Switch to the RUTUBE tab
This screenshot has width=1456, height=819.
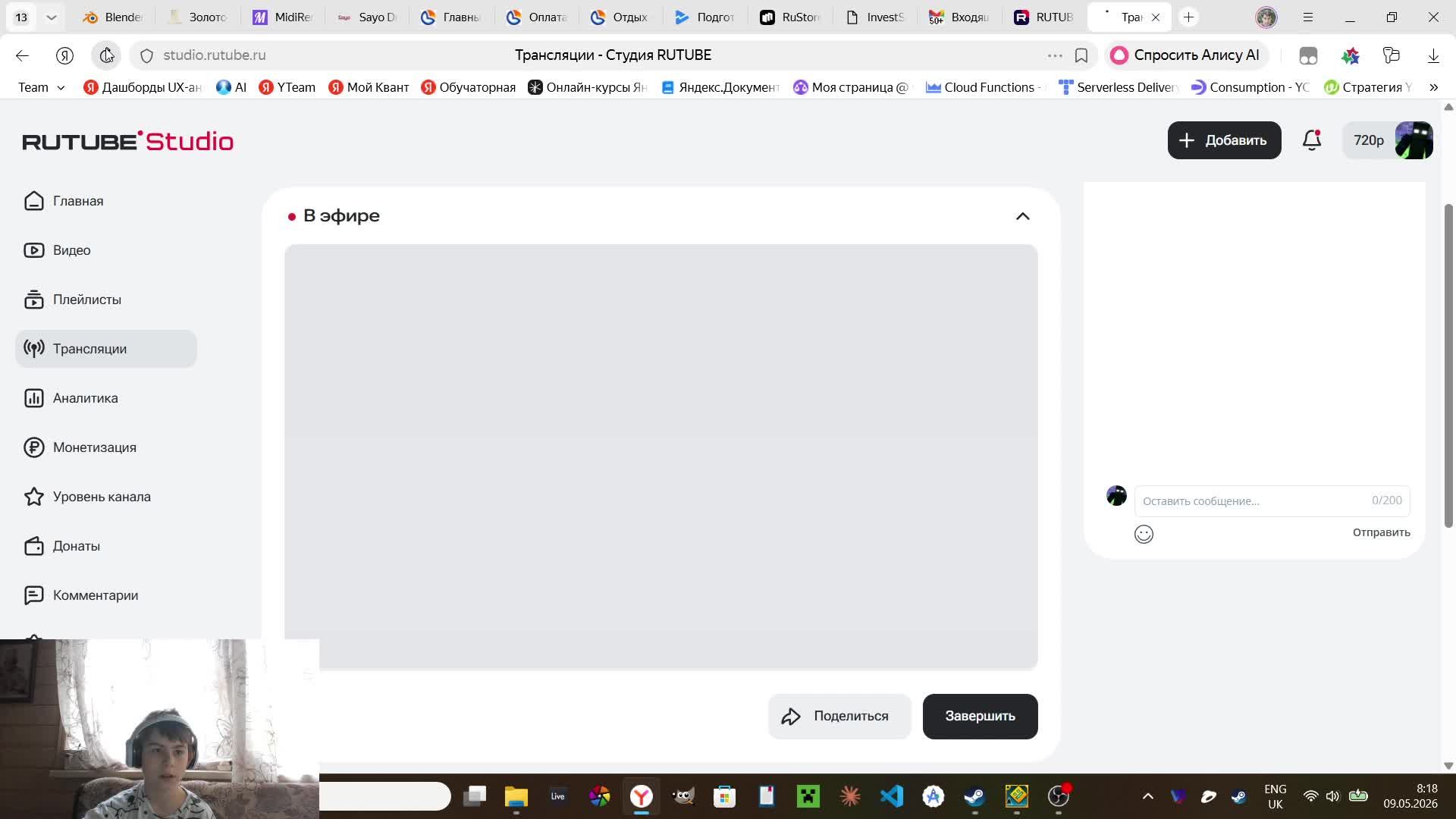(x=1044, y=17)
